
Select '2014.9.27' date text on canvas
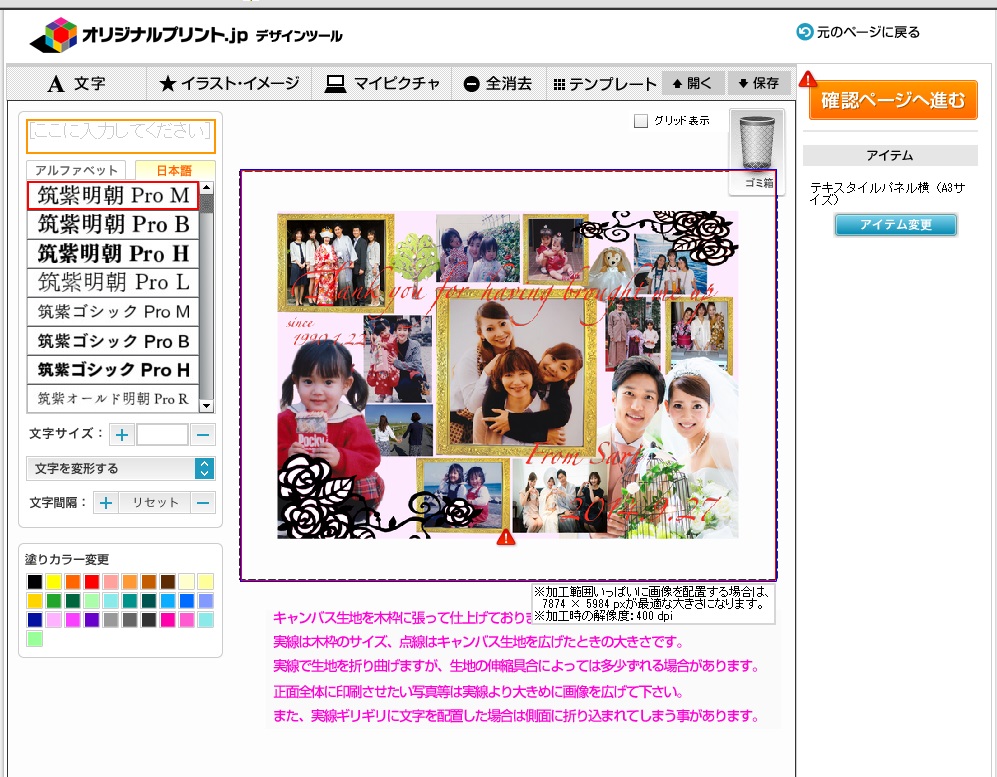coord(643,510)
